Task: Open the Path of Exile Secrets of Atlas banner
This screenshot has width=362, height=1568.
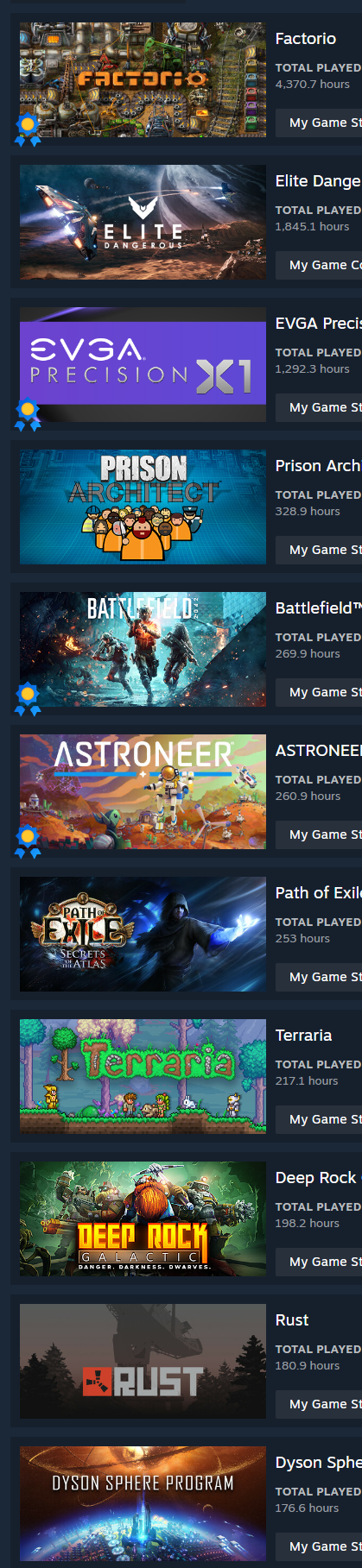Action: tap(143, 934)
